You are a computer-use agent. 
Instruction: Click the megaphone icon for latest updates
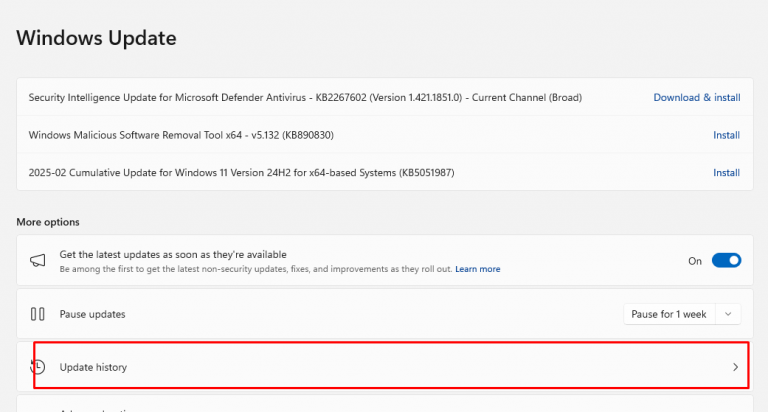(x=38, y=261)
